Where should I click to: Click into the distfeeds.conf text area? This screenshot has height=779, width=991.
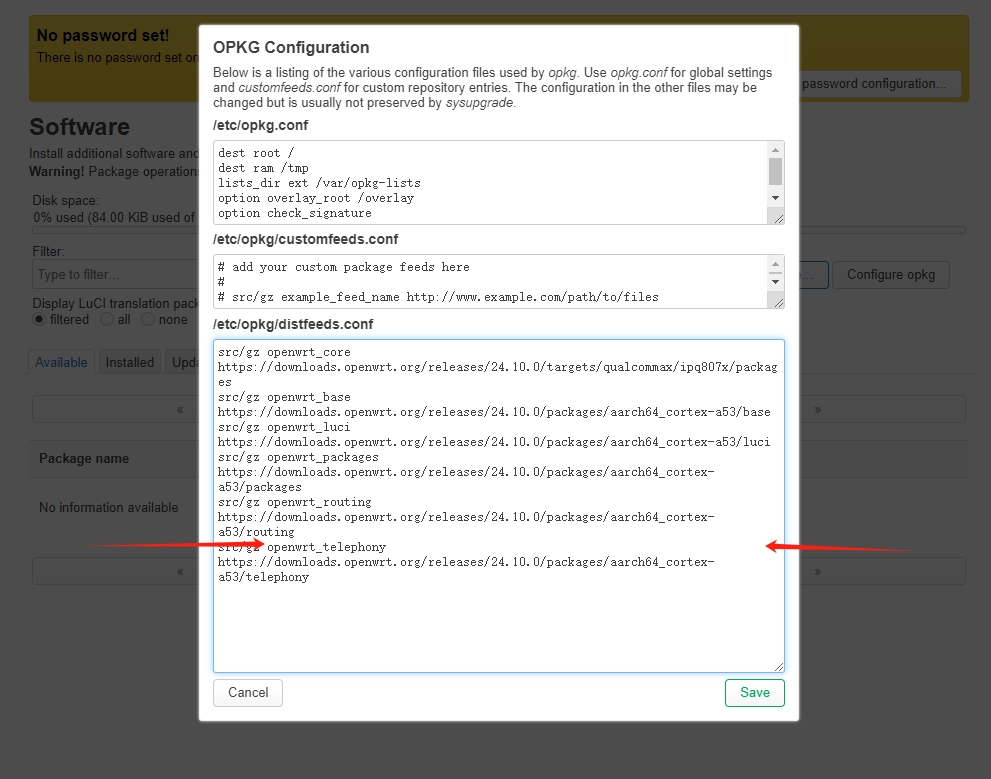(499, 505)
